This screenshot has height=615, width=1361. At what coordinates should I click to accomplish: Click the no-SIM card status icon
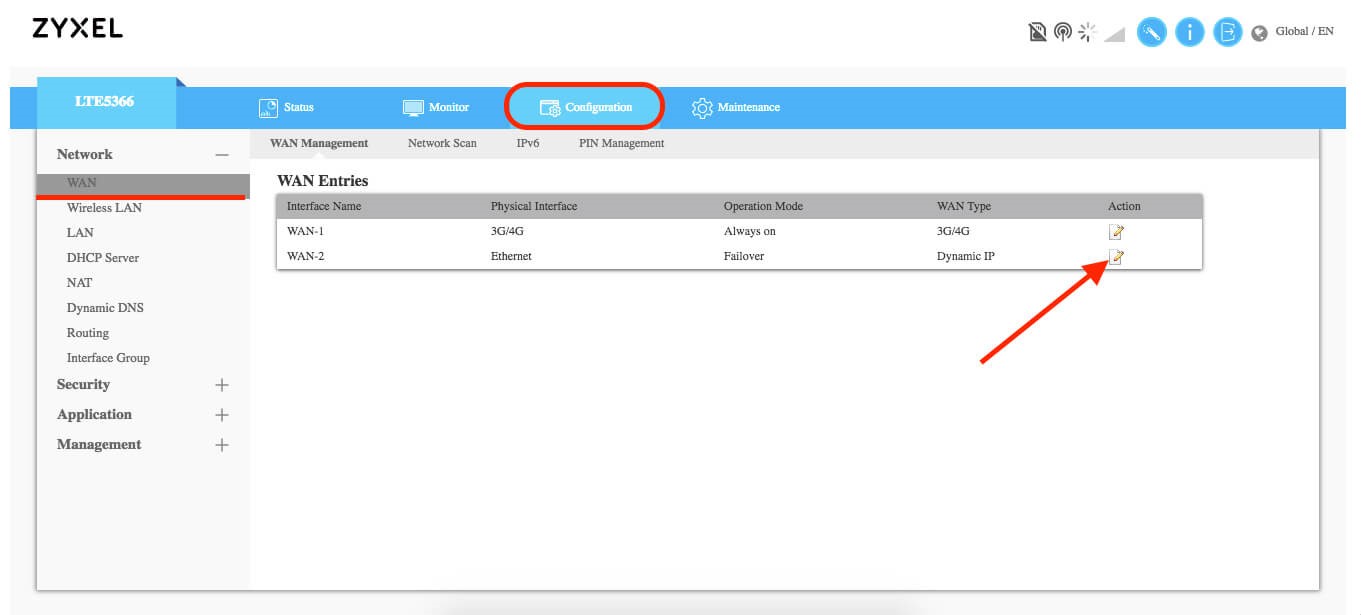coord(1038,33)
